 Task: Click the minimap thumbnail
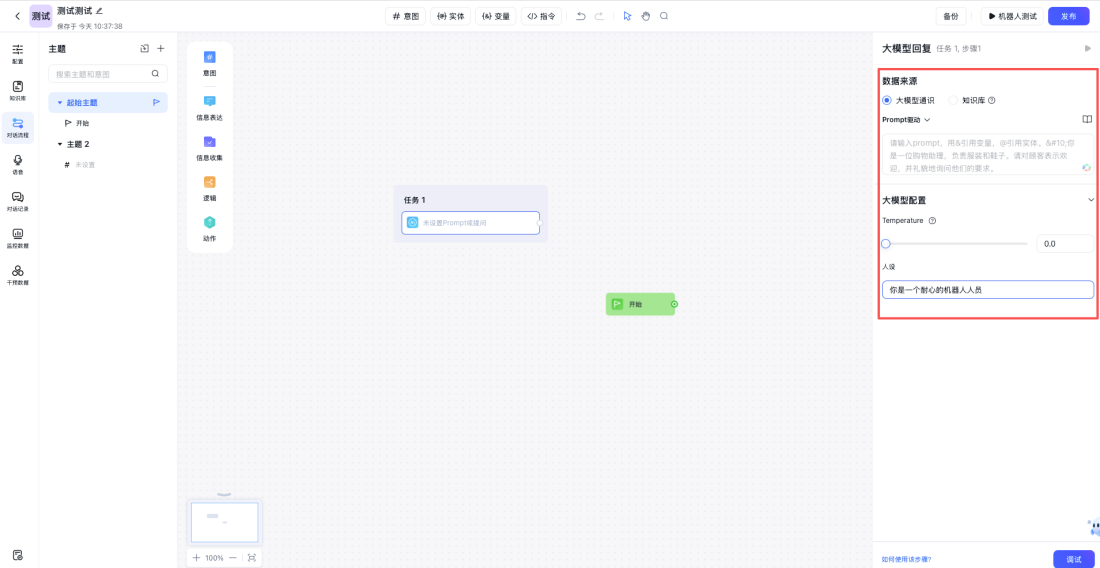coord(224,522)
